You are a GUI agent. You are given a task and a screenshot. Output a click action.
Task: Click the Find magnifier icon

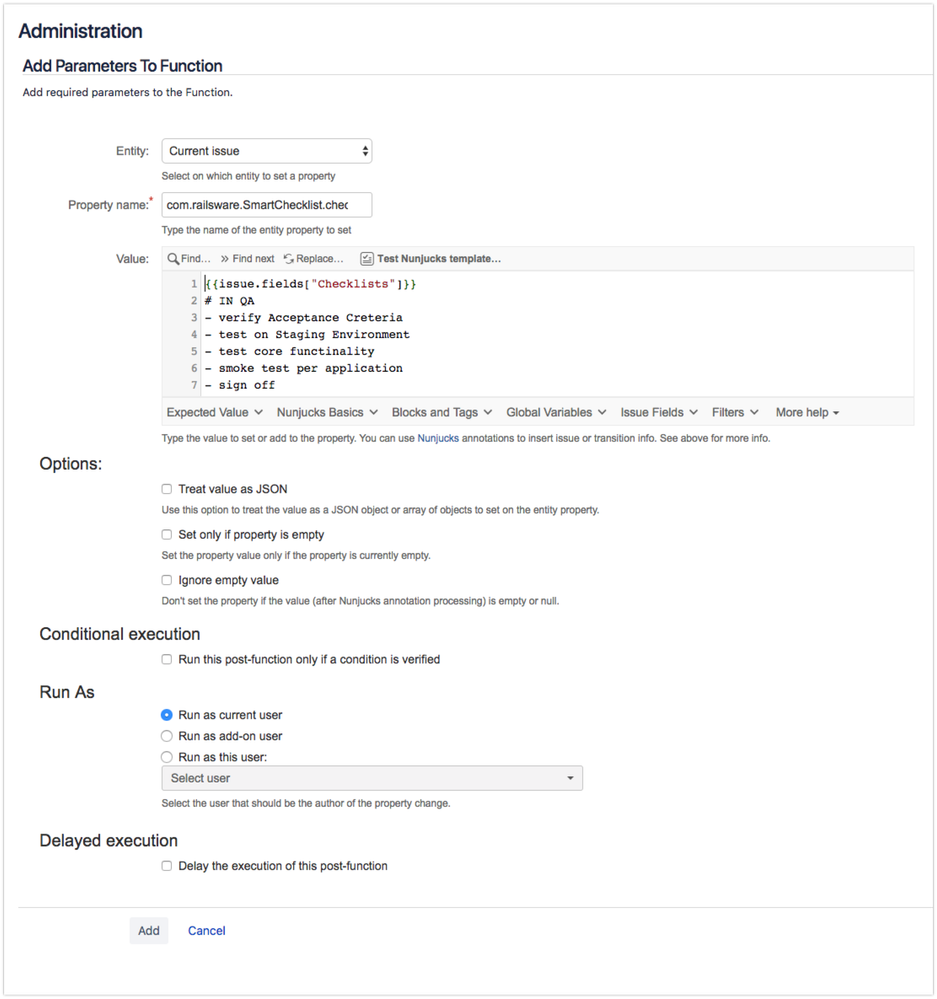(173, 259)
